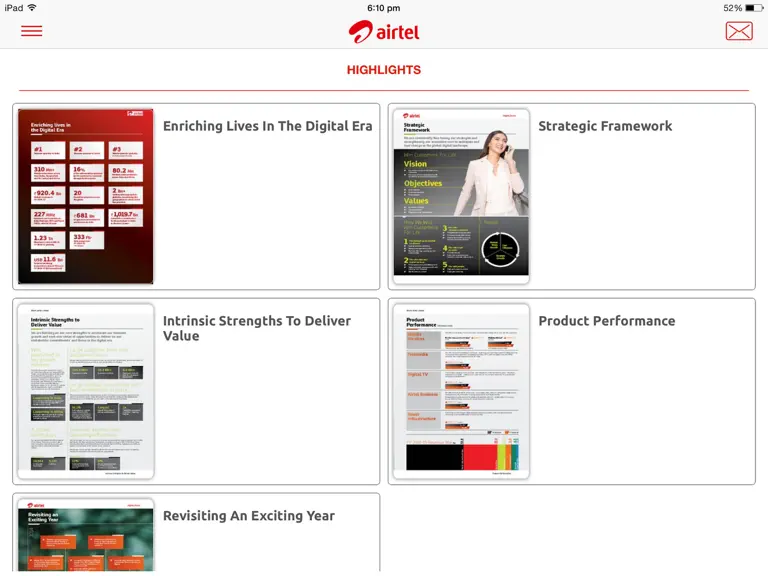
Task: Open Intrinsic Strengths page thumbnail
Action: [86, 391]
